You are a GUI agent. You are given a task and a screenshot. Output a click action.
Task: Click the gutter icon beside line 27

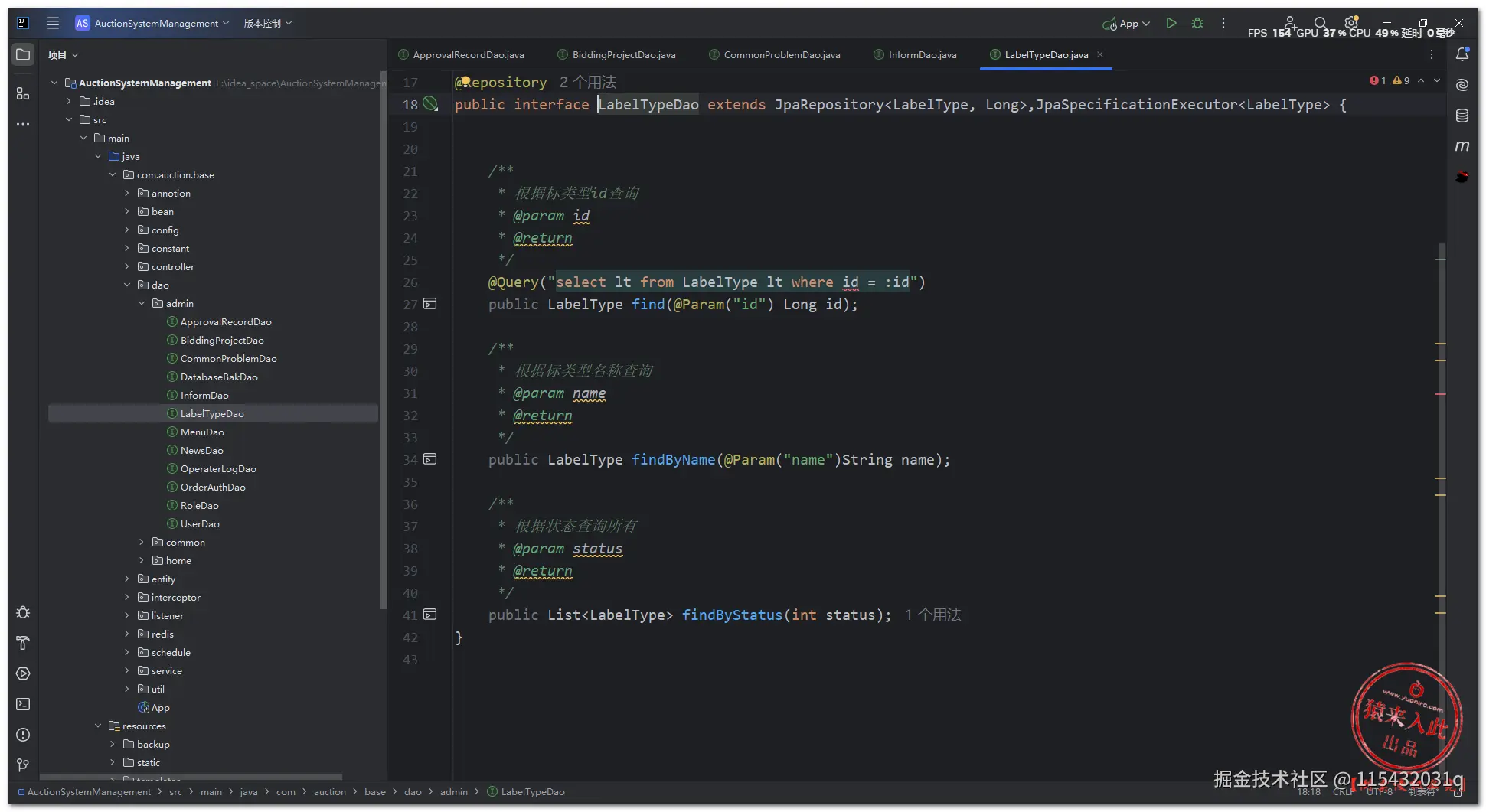click(x=430, y=304)
